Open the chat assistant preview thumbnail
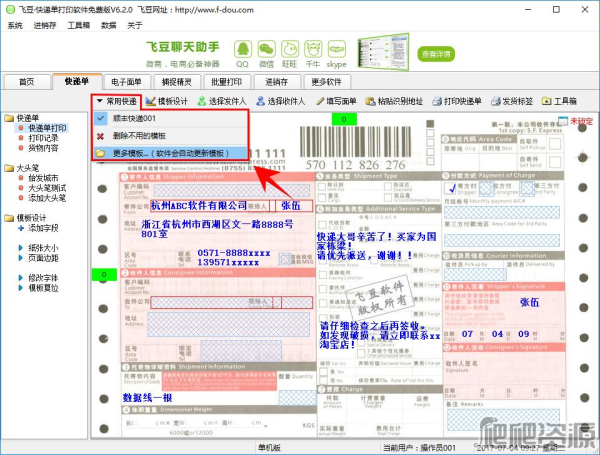Screen dimensions: 600x455 point(383,52)
